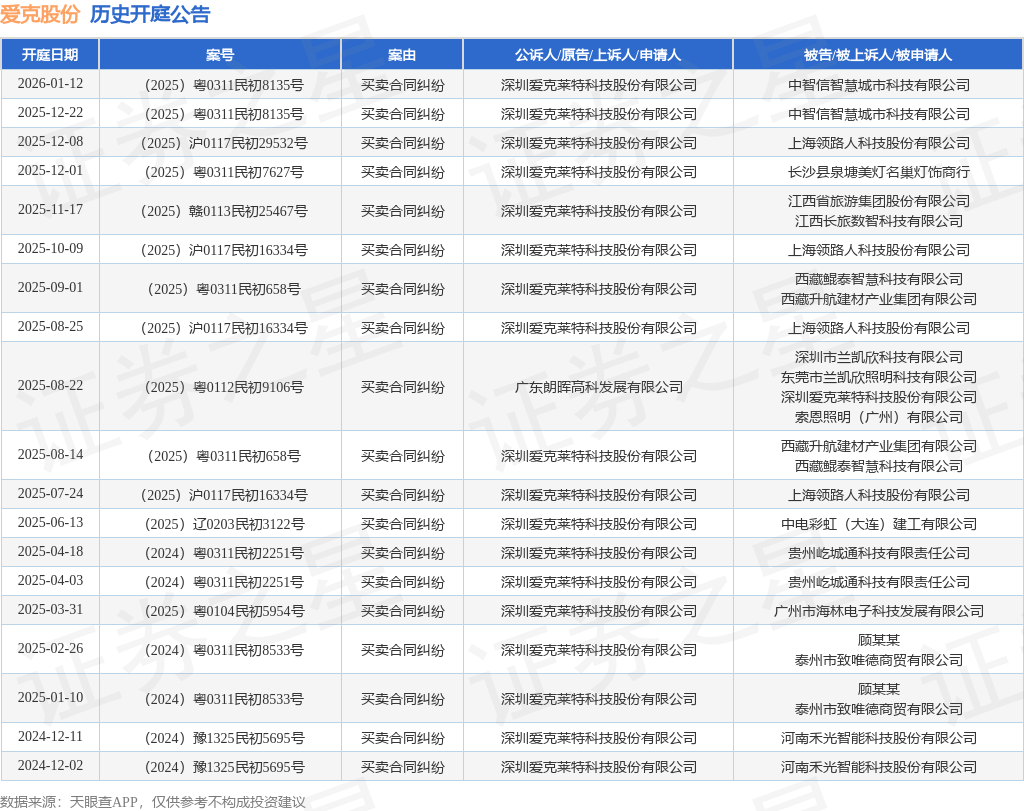Click the date cell 2025-08-14
Viewport: 1024px width, 811px height.
point(50,454)
